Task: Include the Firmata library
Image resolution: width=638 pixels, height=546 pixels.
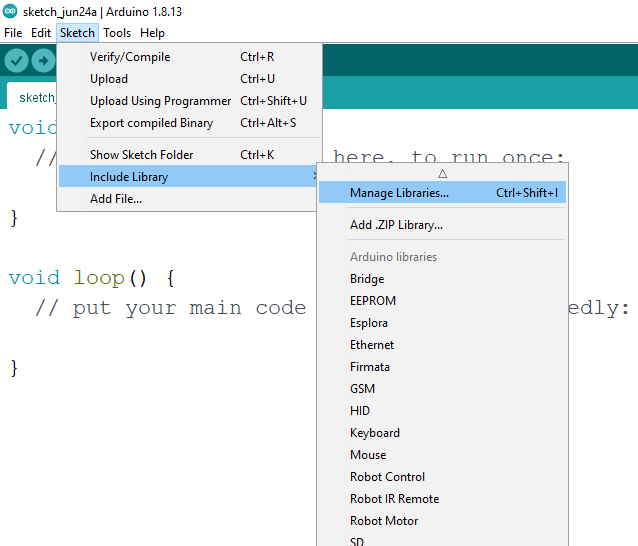Action: coord(370,367)
